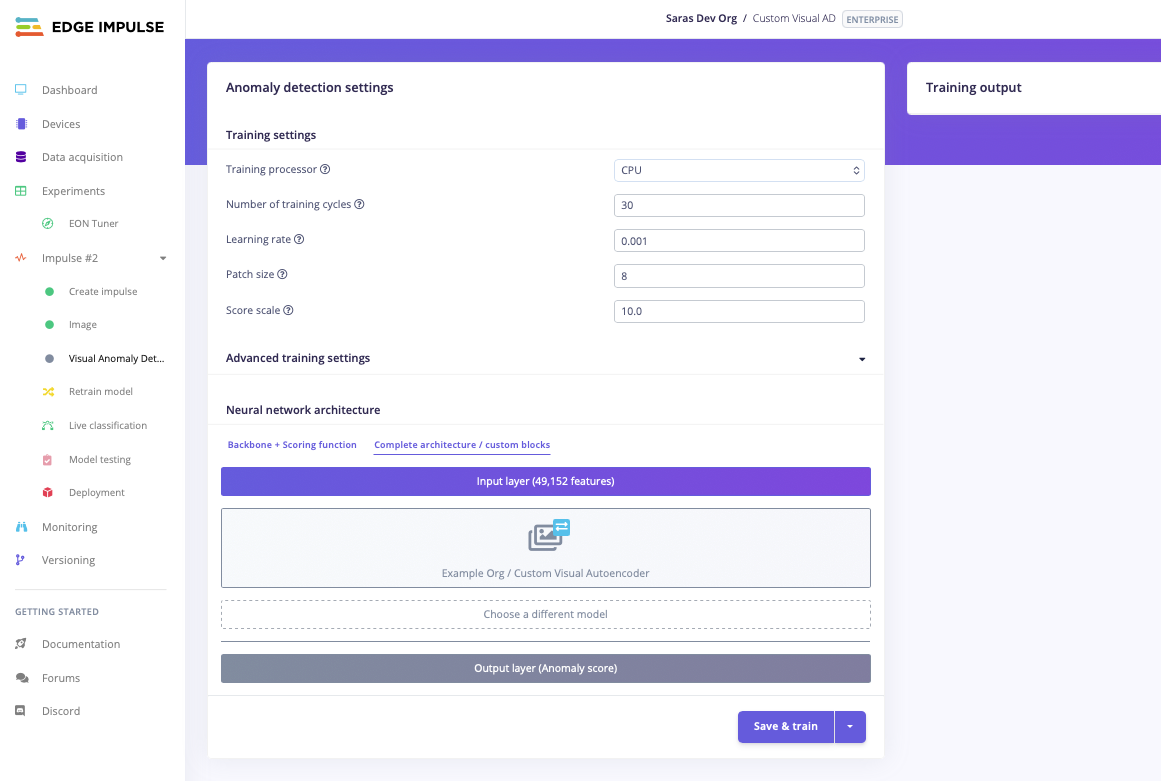Image resolution: width=1161 pixels, height=781 pixels.
Task: Click help icon next to Score scale
Action: 289,310
